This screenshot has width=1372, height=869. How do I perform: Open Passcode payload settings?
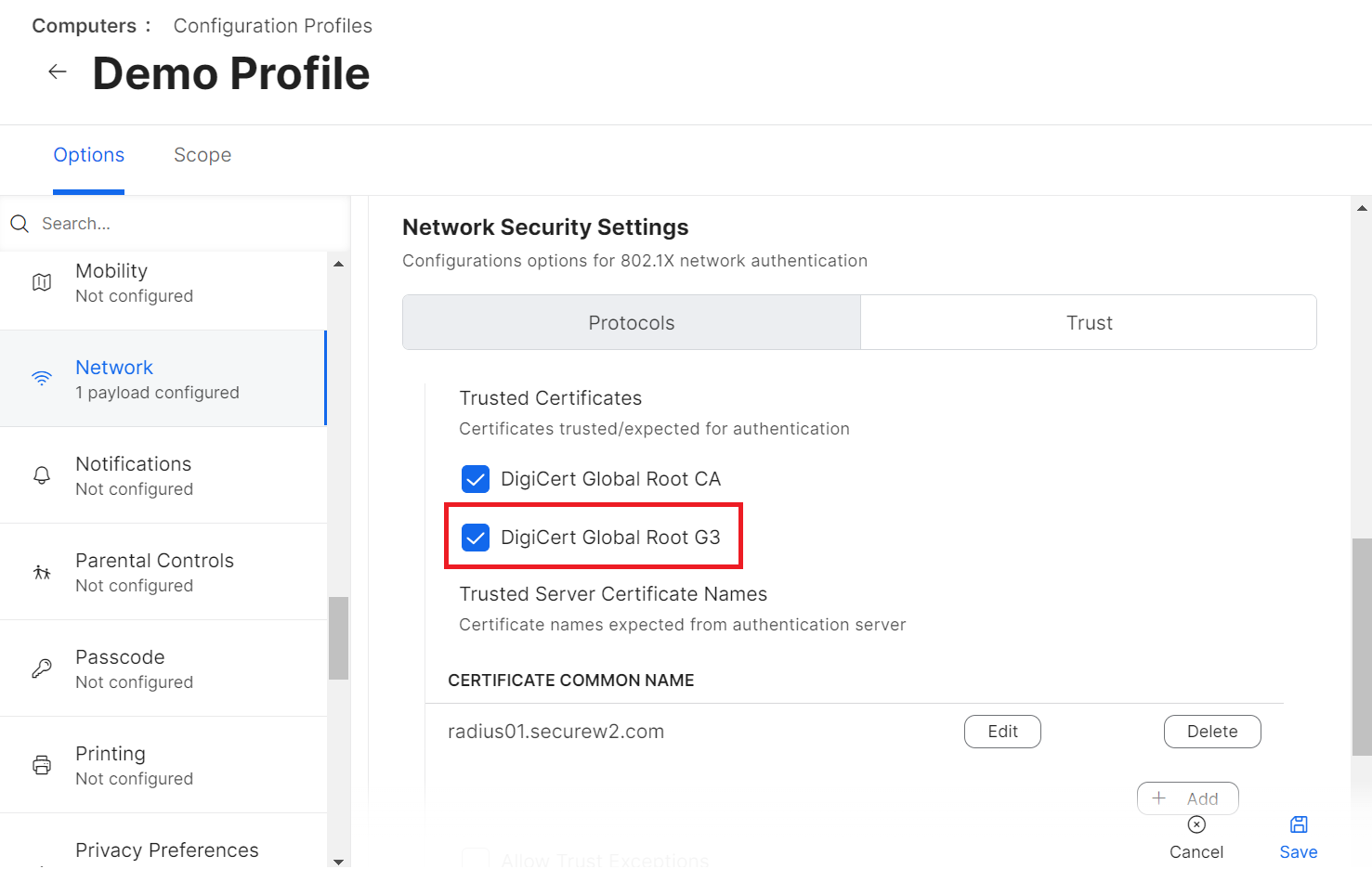click(x=163, y=668)
